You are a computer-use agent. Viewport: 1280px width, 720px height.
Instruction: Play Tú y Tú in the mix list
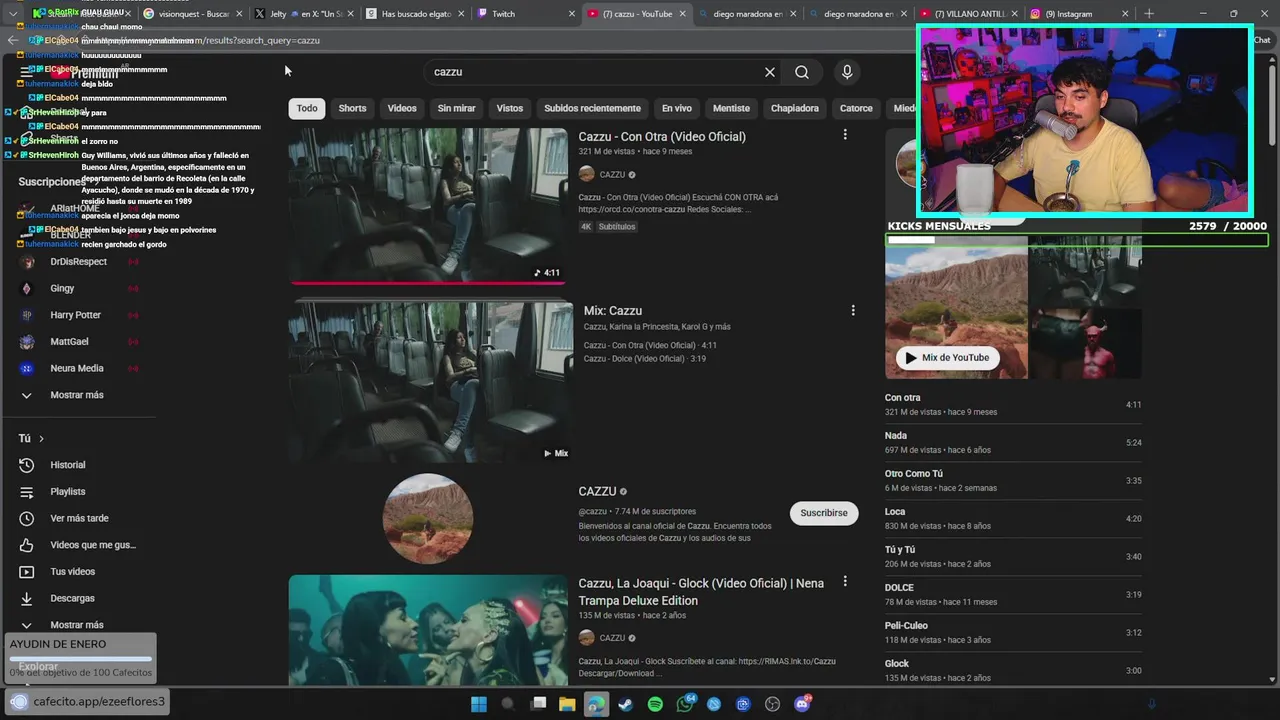pos(1013,556)
